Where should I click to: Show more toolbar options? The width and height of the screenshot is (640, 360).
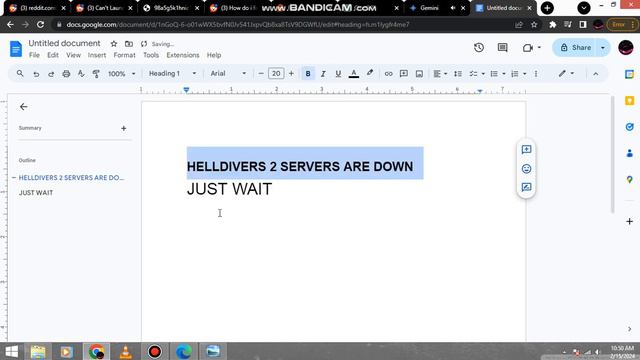point(536,74)
